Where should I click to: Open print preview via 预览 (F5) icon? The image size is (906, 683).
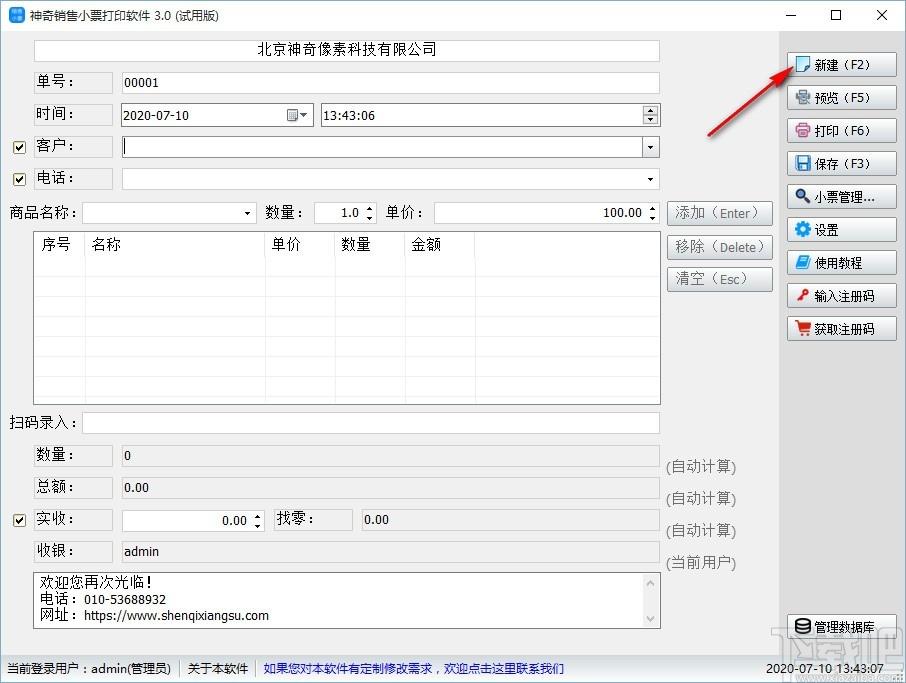pyautogui.click(x=803, y=97)
